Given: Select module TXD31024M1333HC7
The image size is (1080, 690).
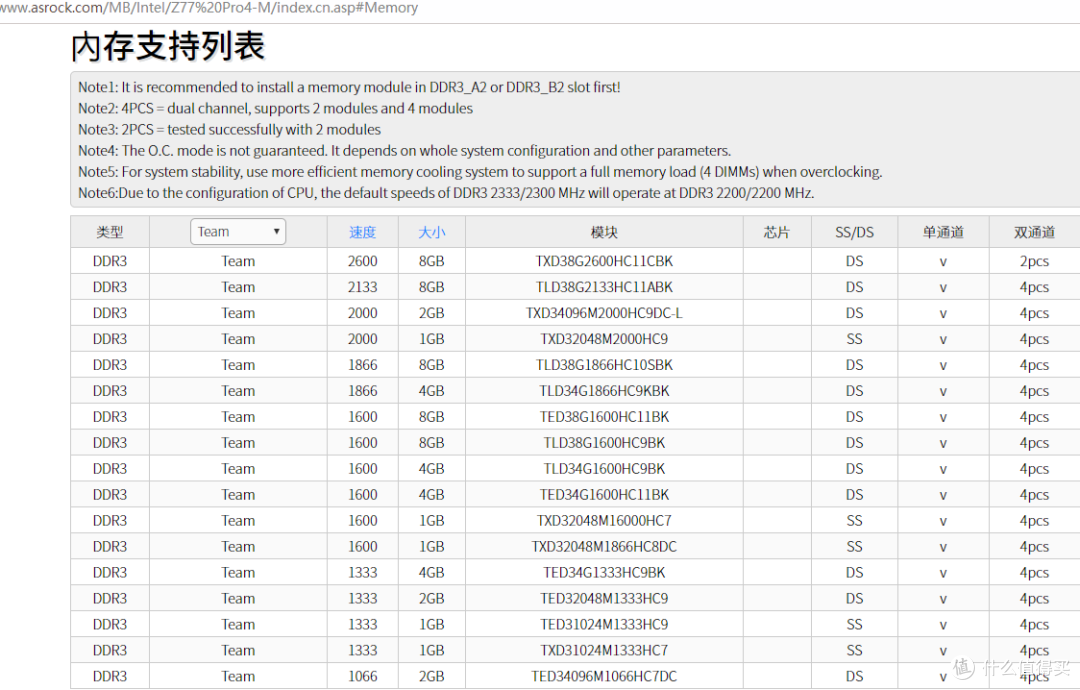Looking at the screenshot, I should (x=604, y=650).
